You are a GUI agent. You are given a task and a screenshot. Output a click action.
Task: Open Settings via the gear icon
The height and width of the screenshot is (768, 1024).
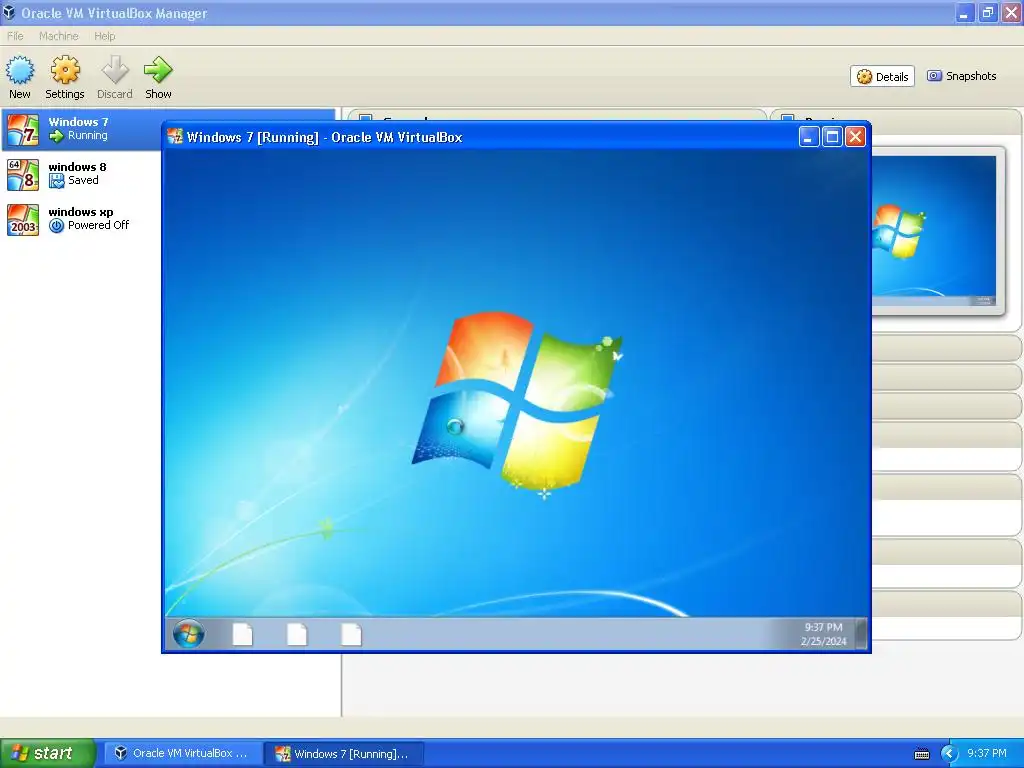coord(65,70)
